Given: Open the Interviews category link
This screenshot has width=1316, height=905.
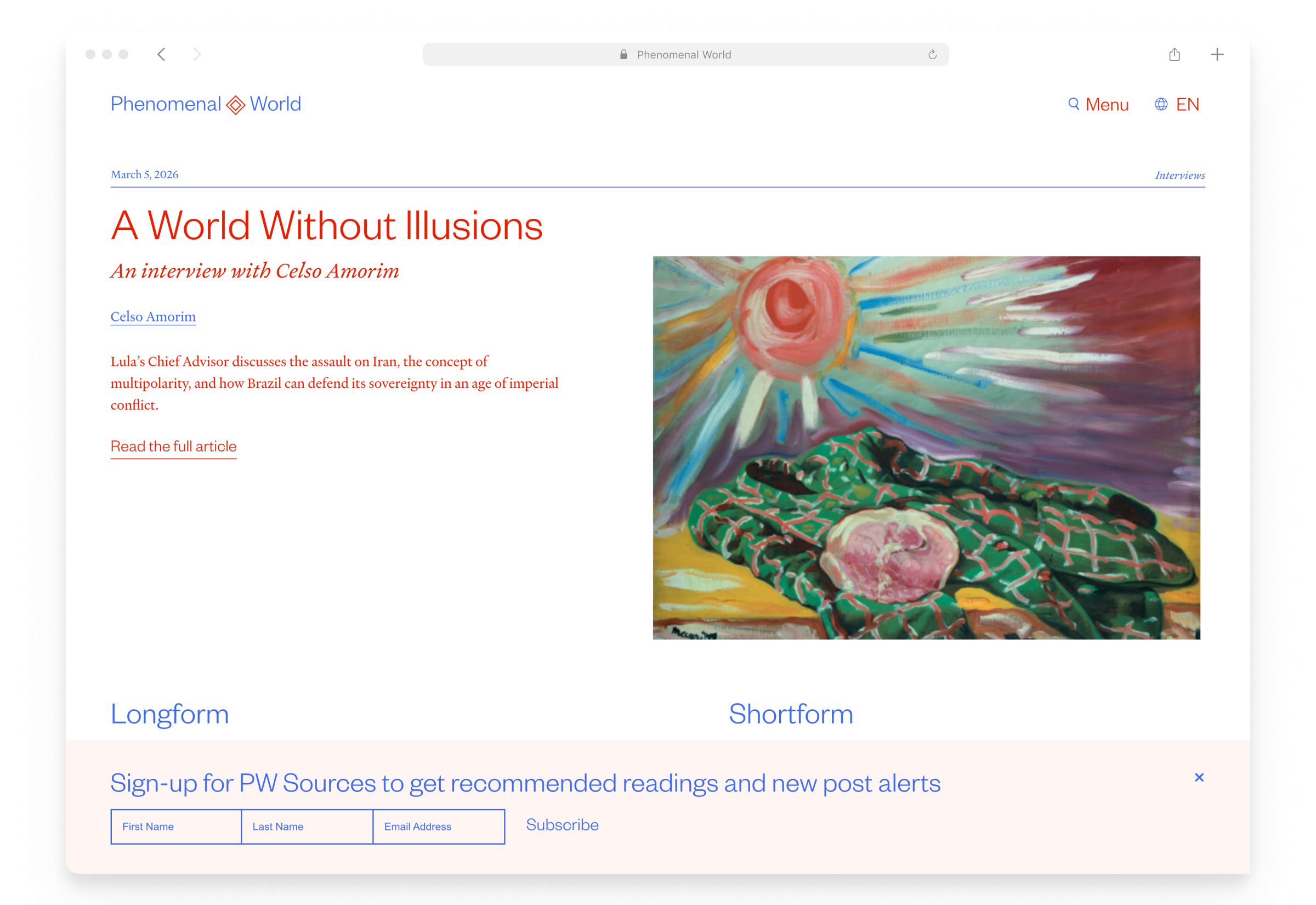Looking at the screenshot, I should point(1179,175).
